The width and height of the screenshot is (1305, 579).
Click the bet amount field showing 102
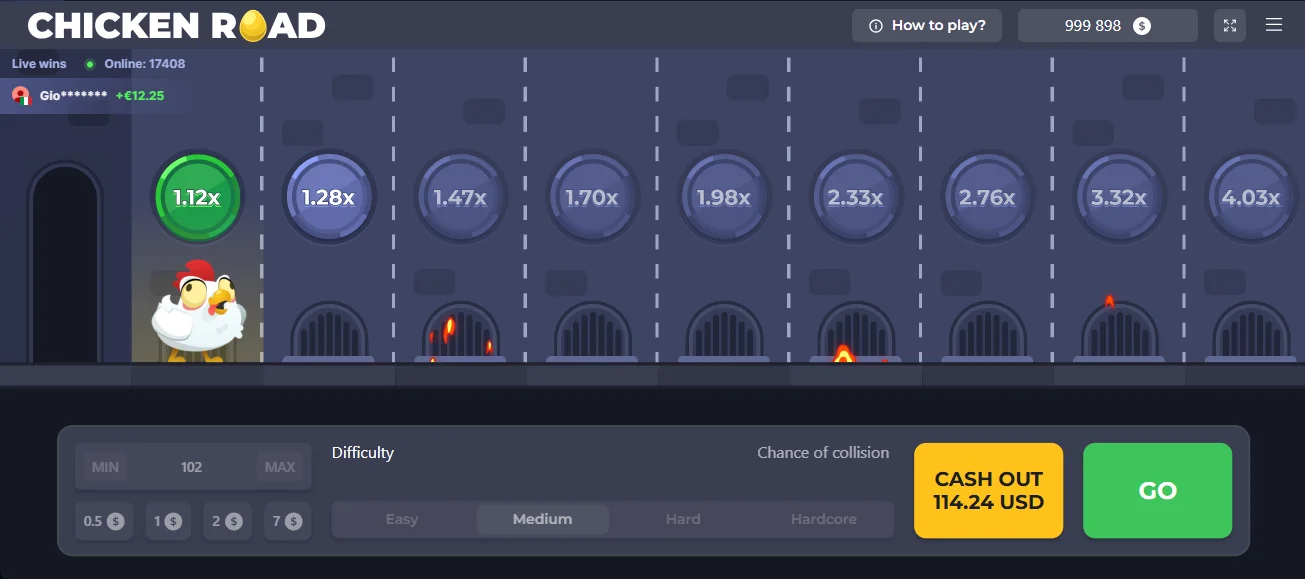192,467
